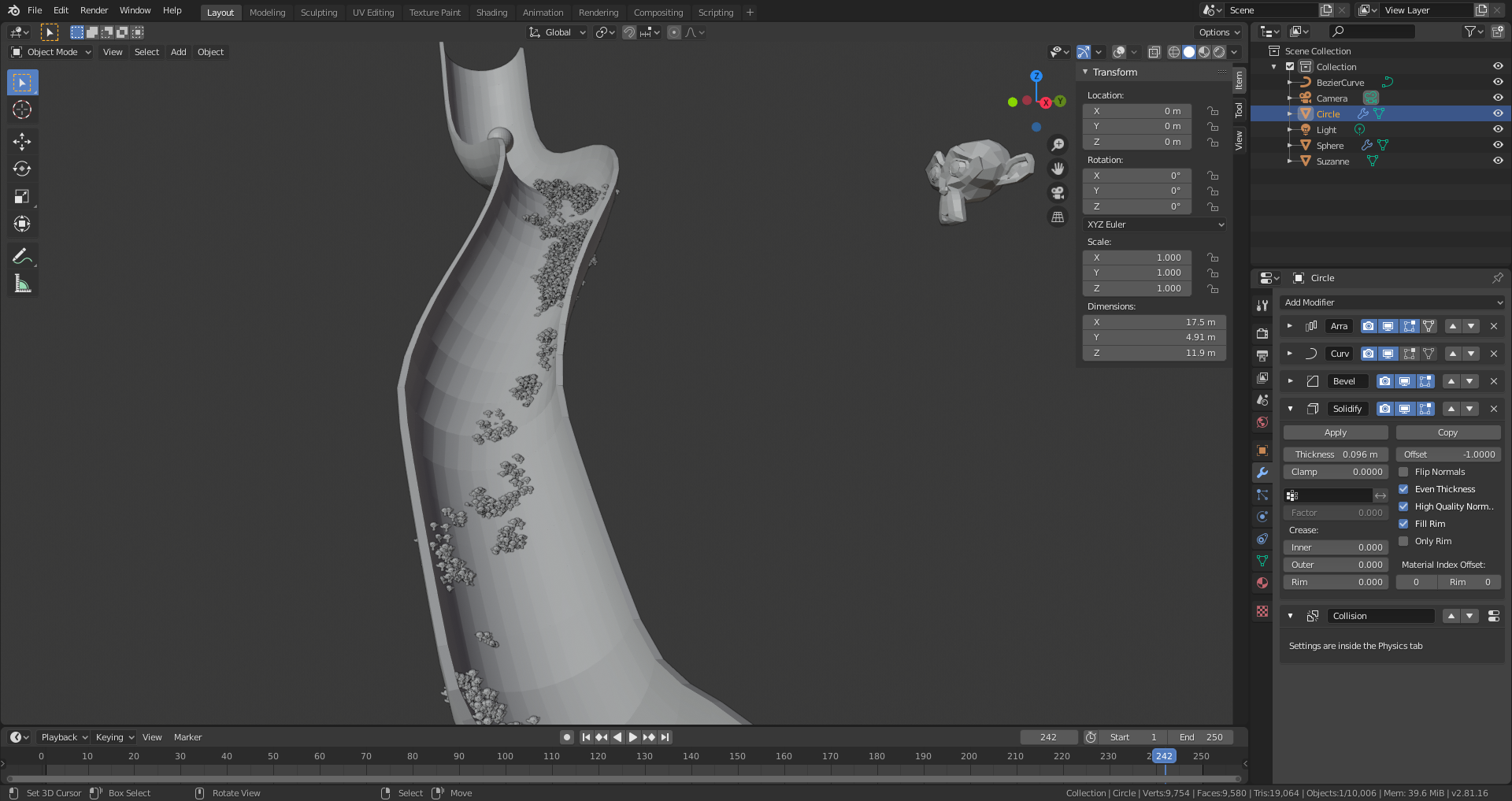Toggle Collection checkbox in outliner
Screen dimensions: 1512x801
1290,67
